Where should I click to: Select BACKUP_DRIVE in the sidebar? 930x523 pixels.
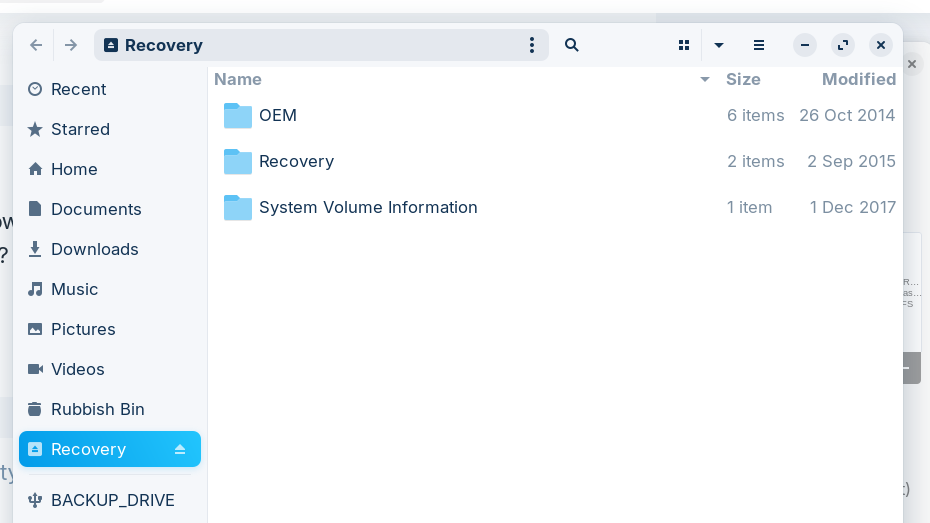pos(112,500)
